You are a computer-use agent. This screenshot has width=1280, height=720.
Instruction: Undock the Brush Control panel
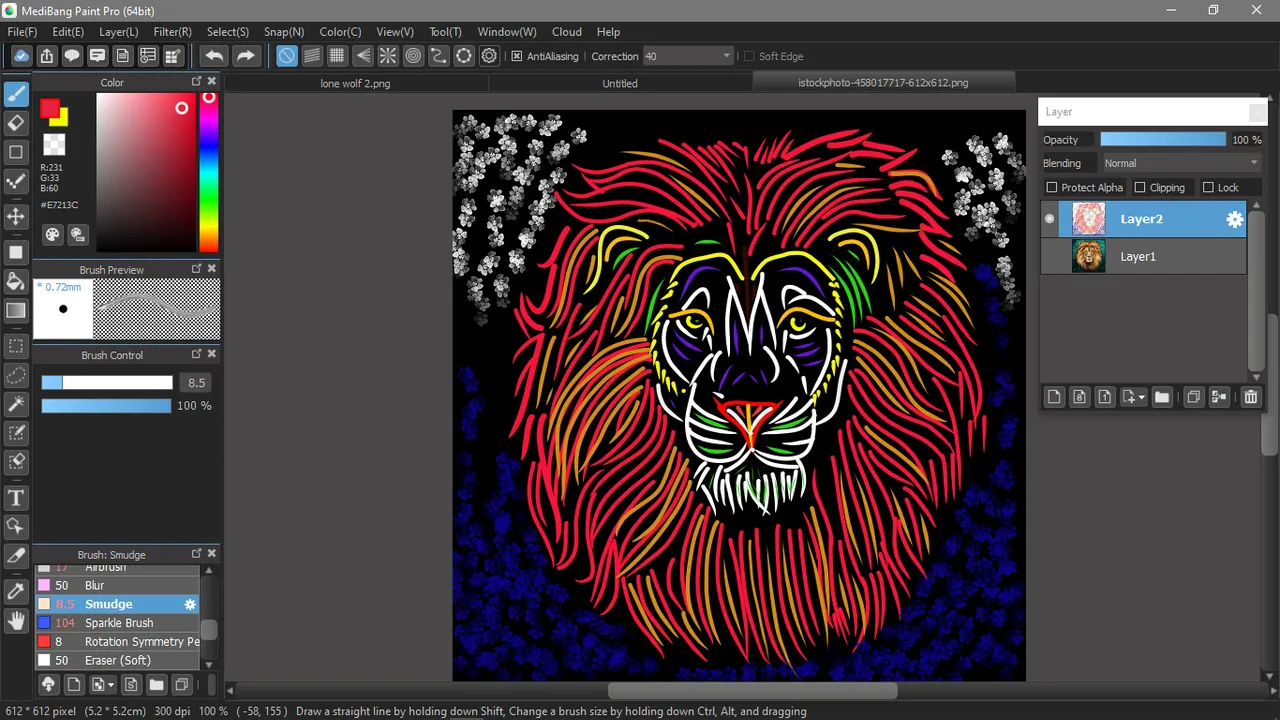click(196, 354)
